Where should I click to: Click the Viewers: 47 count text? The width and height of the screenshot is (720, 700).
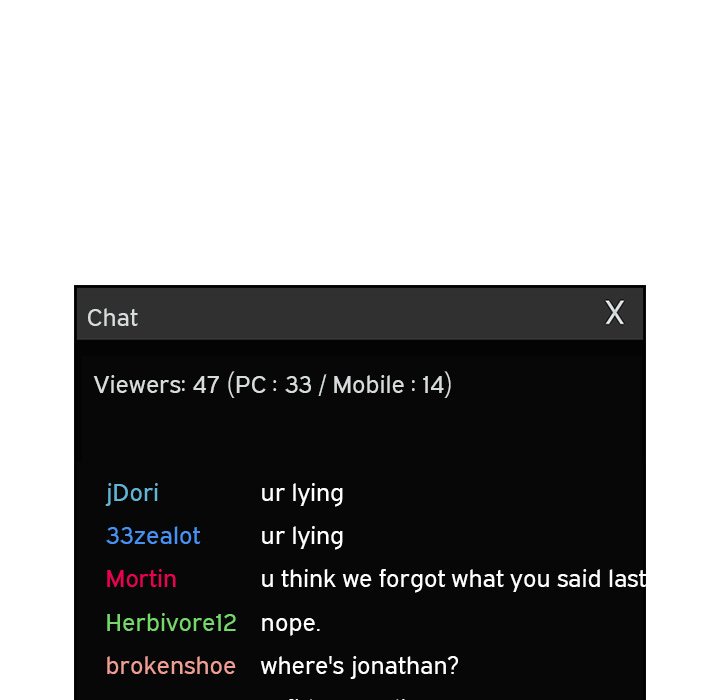click(156, 384)
